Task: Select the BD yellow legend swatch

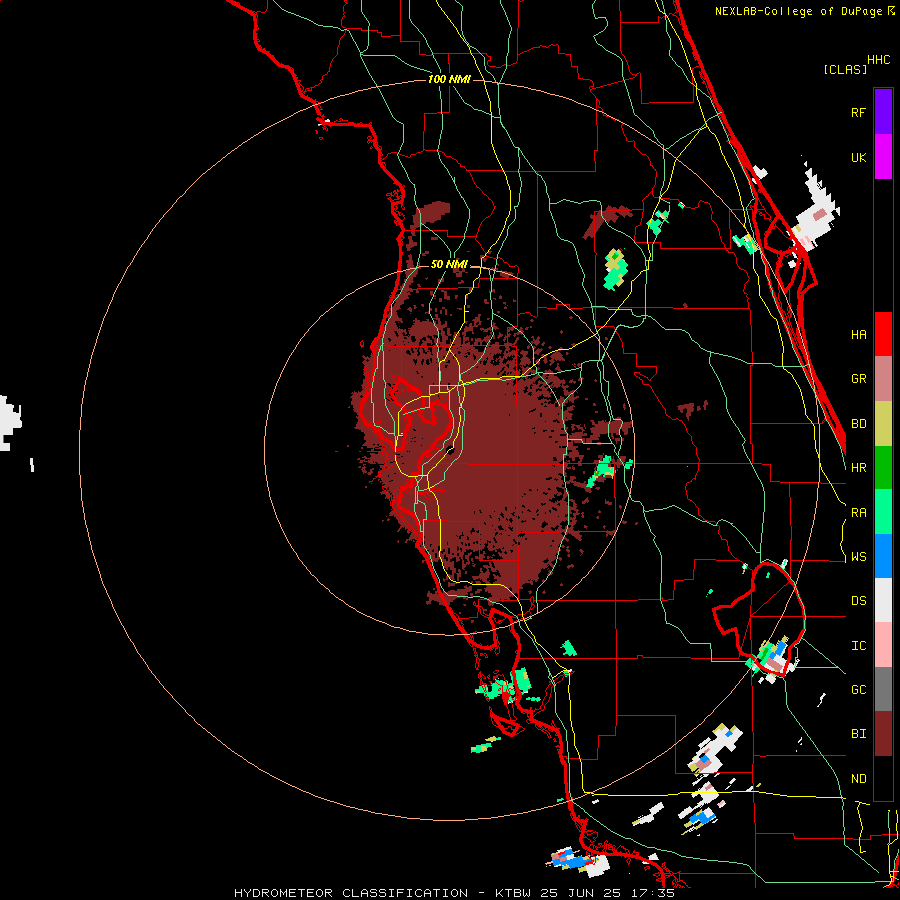Action: click(883, 424)
